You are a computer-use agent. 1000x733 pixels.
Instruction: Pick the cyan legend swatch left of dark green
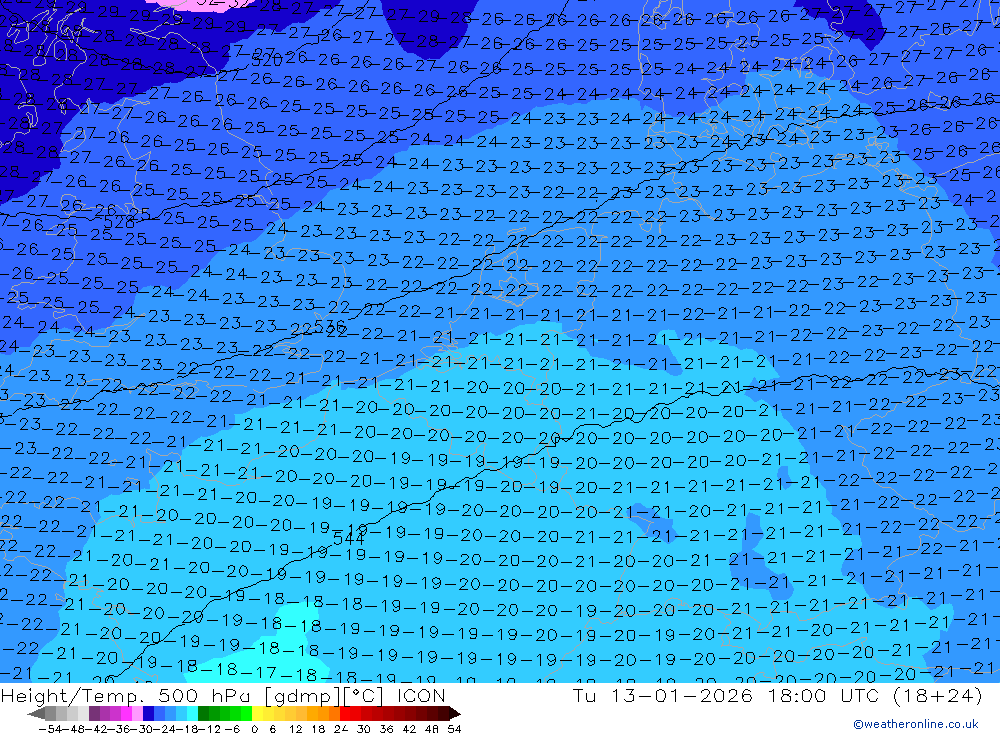192,713
